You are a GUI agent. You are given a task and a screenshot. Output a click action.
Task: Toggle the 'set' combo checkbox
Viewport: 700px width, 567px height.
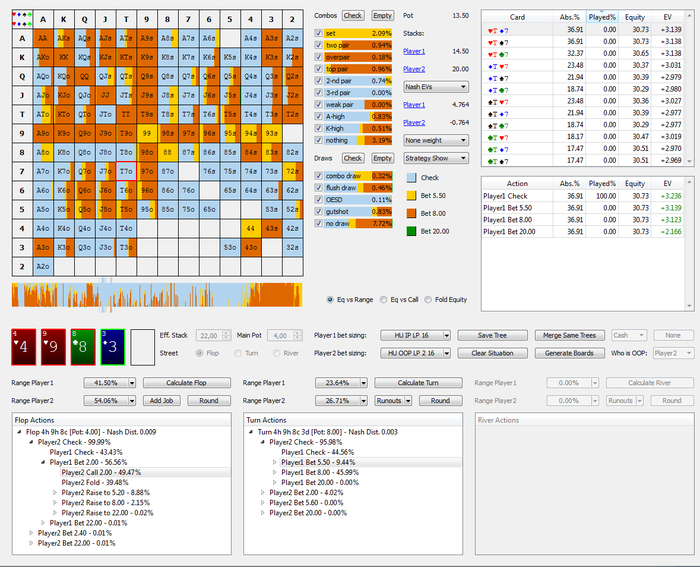(318, 33)
